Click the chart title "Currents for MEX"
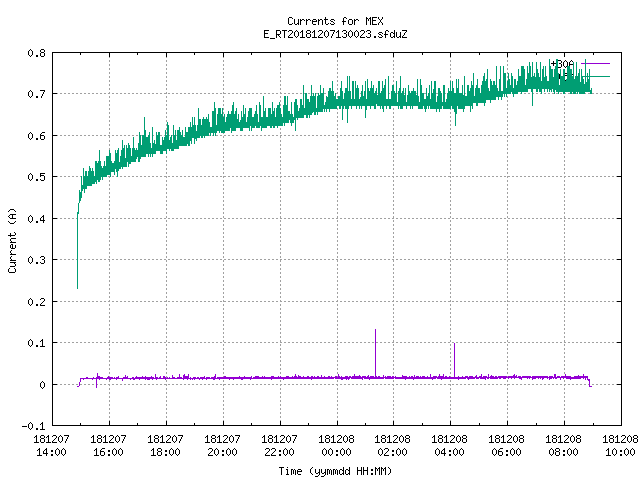This screenshot has height=480, width=640. tap(335, 21)
